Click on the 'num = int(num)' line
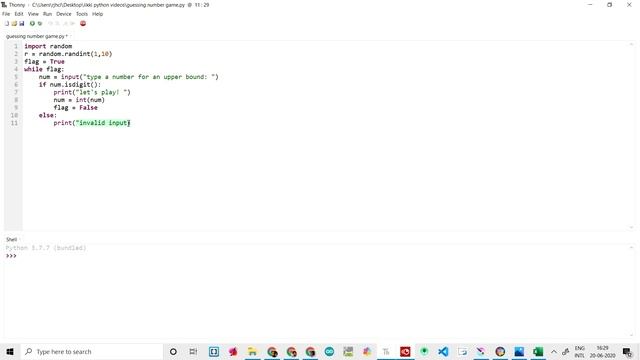Screen dimensions: 640x360 click(x=79, y=100)
